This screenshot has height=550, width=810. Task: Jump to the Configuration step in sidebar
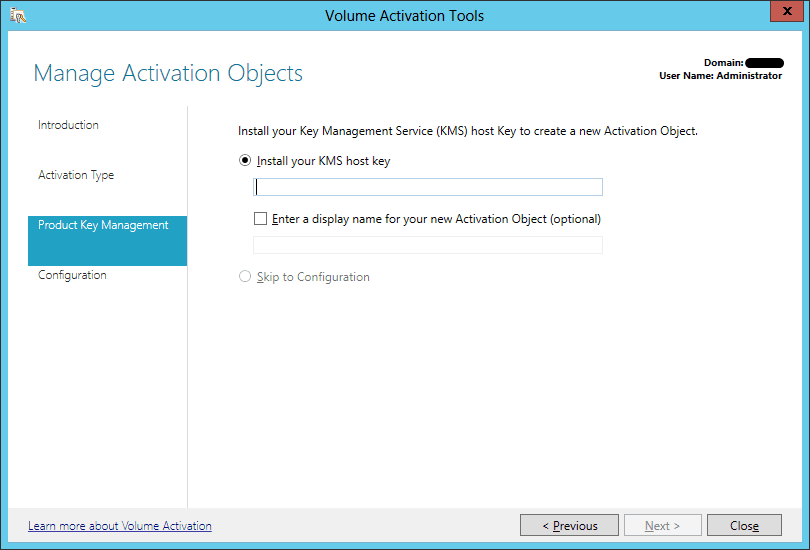pyautogui.click(x=72, y=275)
